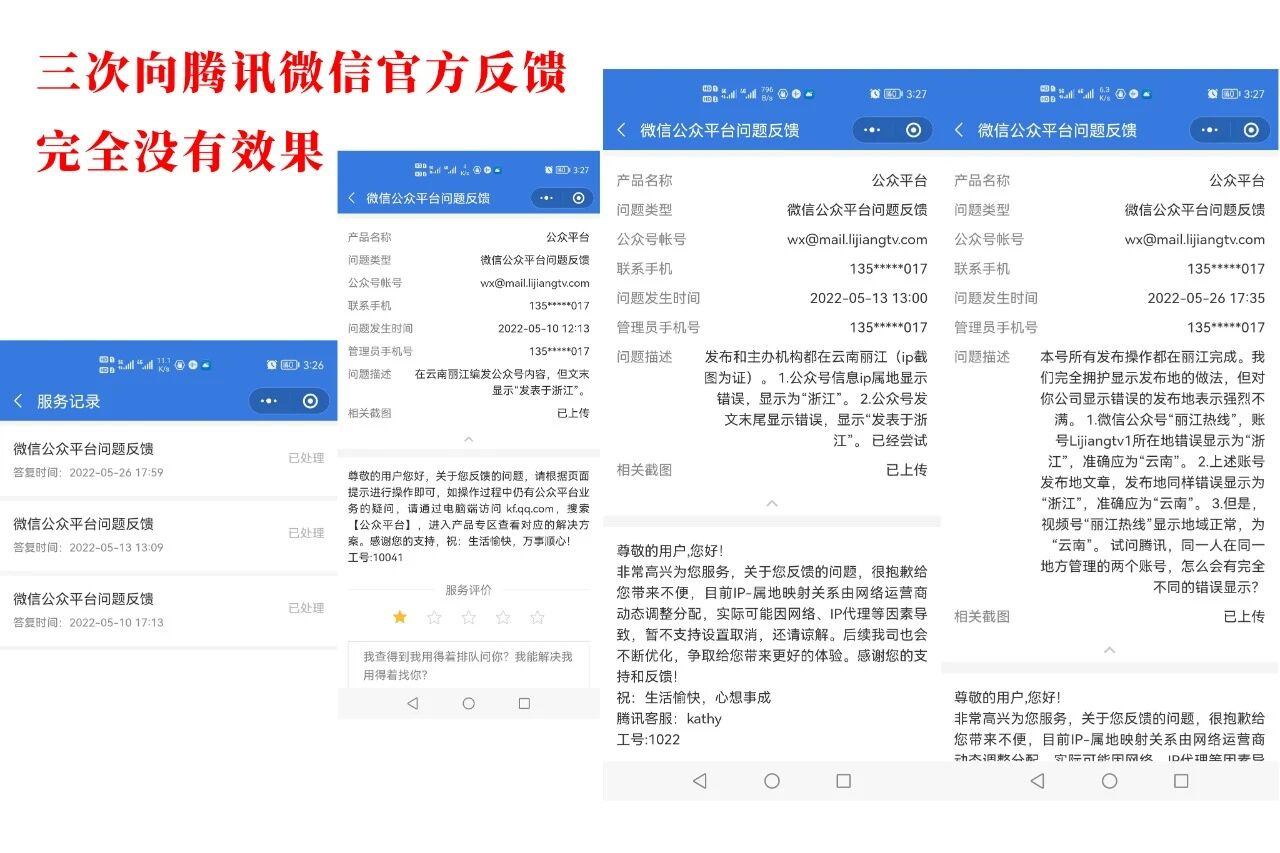Tap the 服务评价 section heading
This screenshot has height=853, width=1280.
click(468, 590)
